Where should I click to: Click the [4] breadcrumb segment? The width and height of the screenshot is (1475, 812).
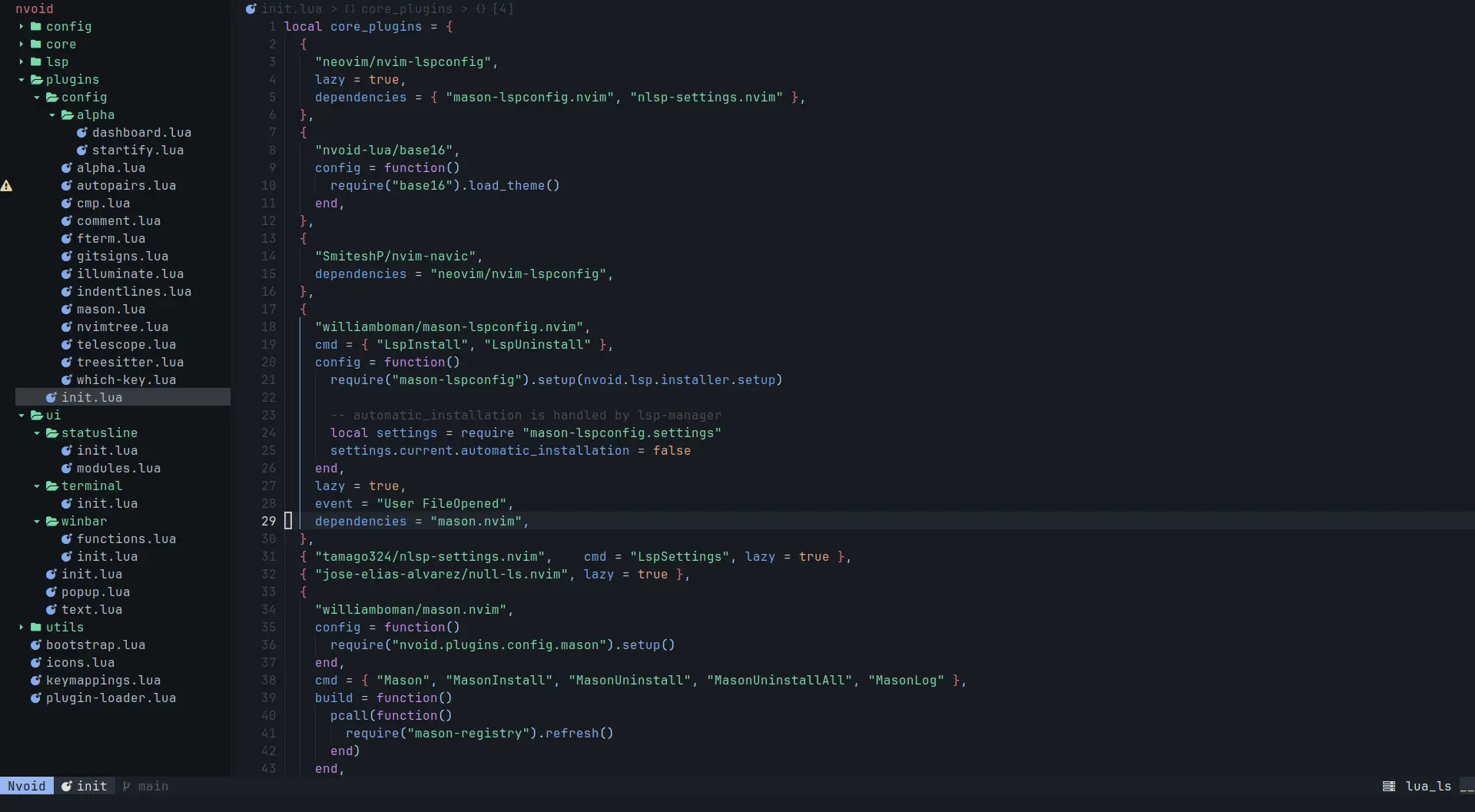(502, 9)
